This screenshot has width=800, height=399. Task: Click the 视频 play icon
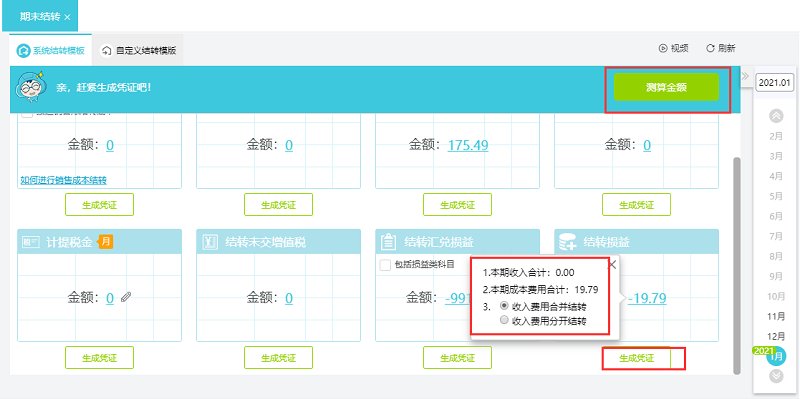(x=663, y=48)
